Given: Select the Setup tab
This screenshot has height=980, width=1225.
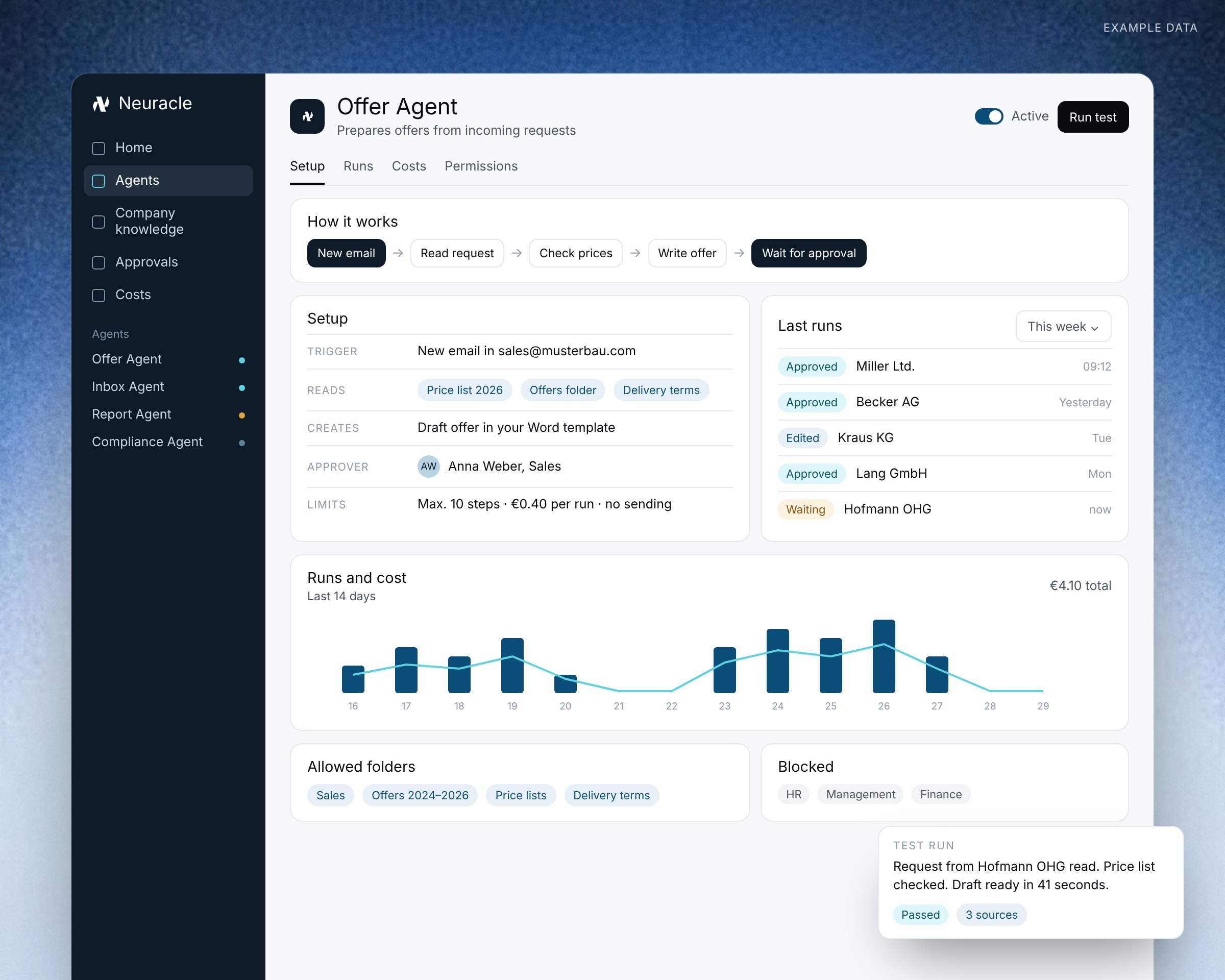Looking at the screenshot, I should pyautogui.click(x=307, y=166).
